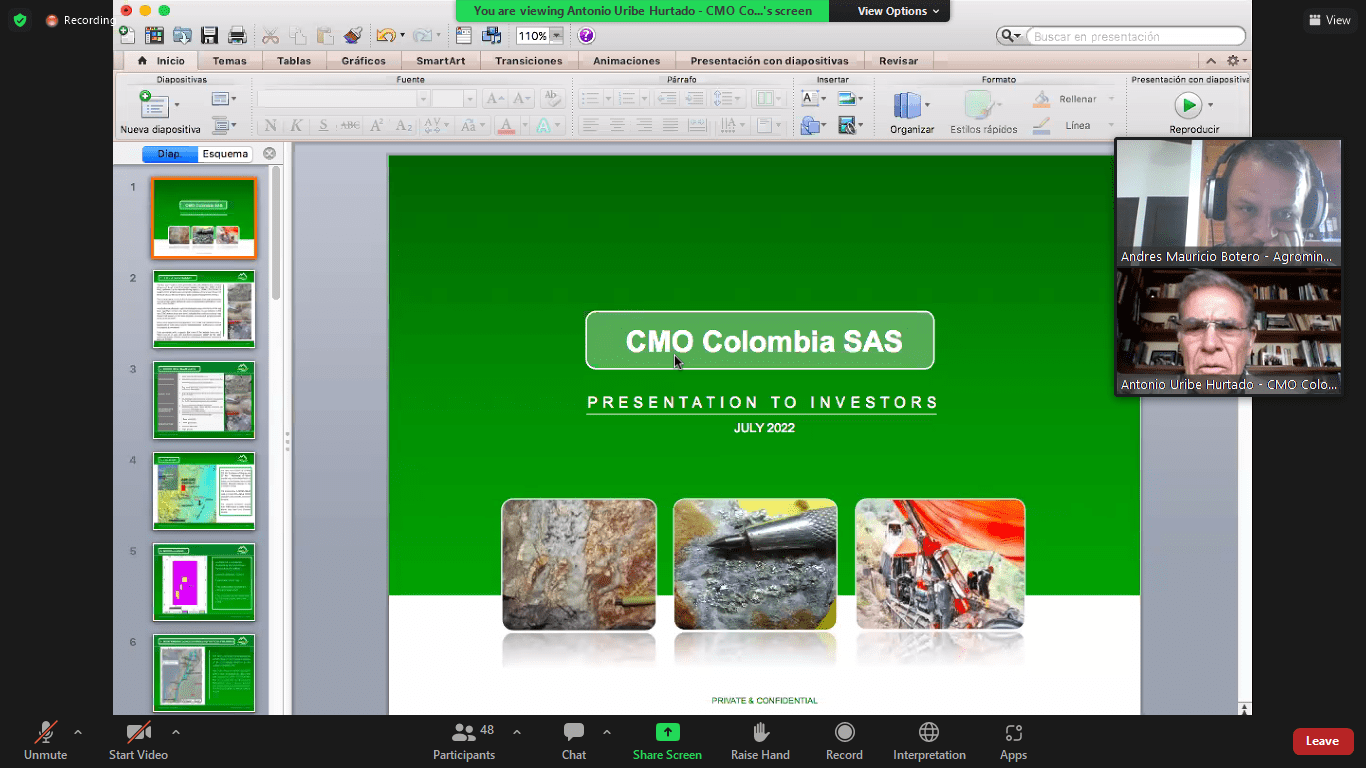Viewport: 1366px width, 768px height.
Task: Open undo history dropdown arrow
Action: pos(402,35)
